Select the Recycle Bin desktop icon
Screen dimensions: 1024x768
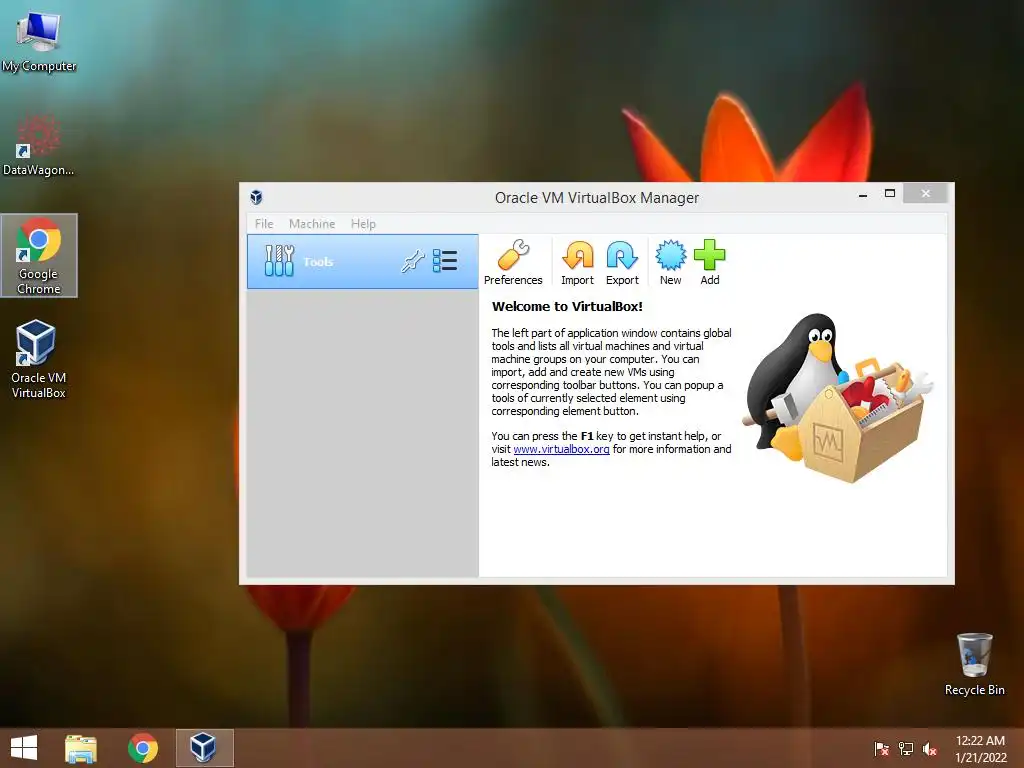click(974, 664)
